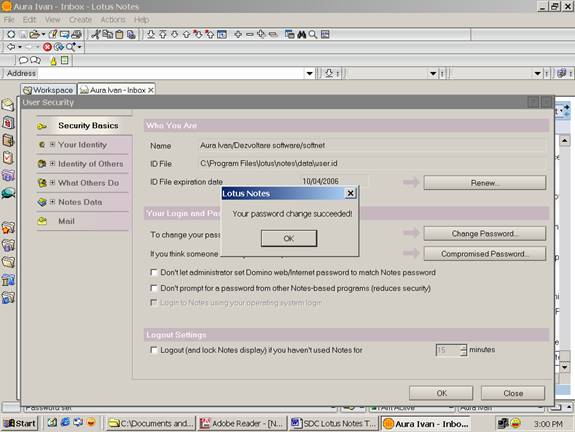Enable Don't prompt for password from other programs

tap(154, 288)
